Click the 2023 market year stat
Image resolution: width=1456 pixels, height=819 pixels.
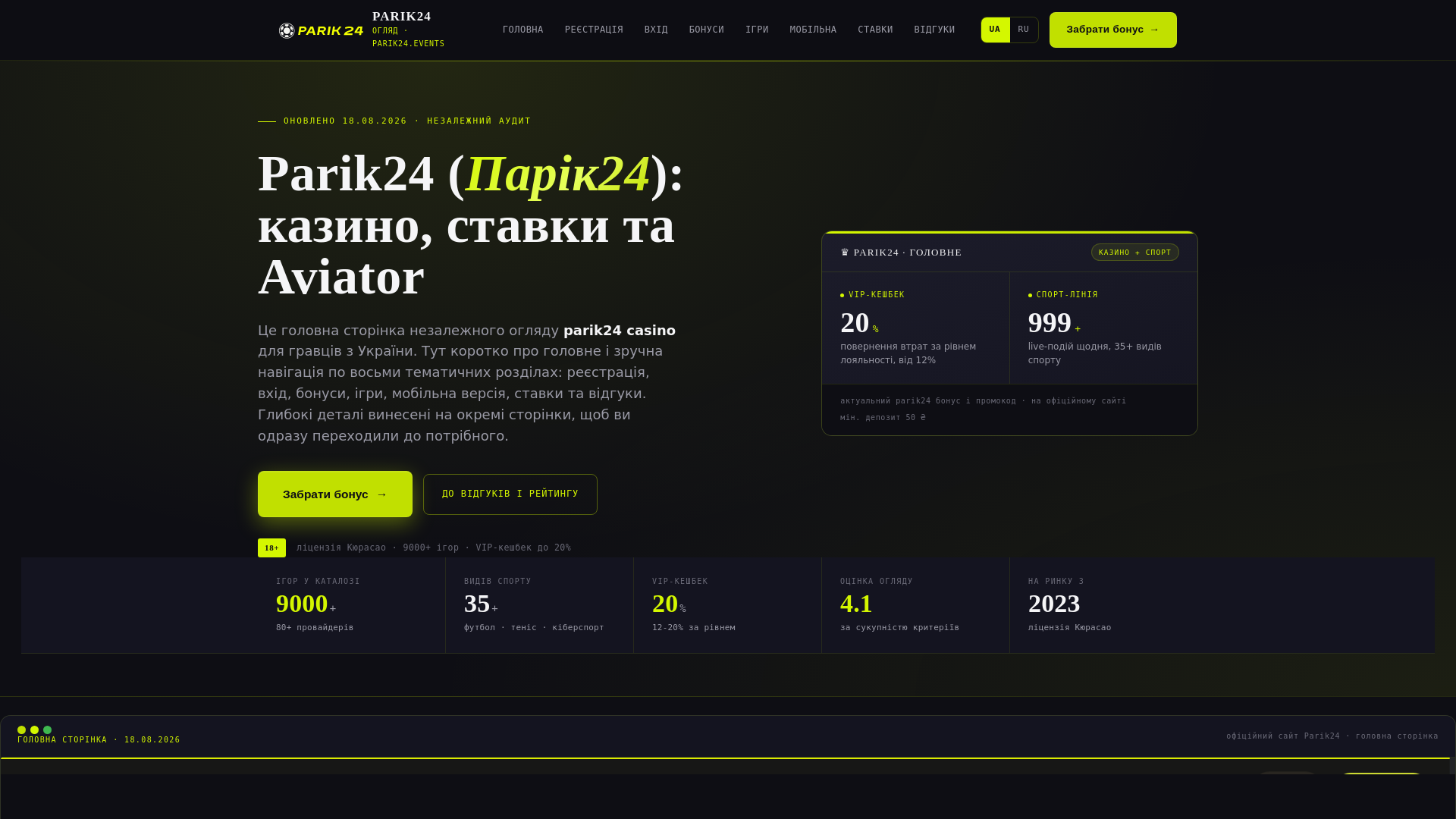(x=1054, y=604)
